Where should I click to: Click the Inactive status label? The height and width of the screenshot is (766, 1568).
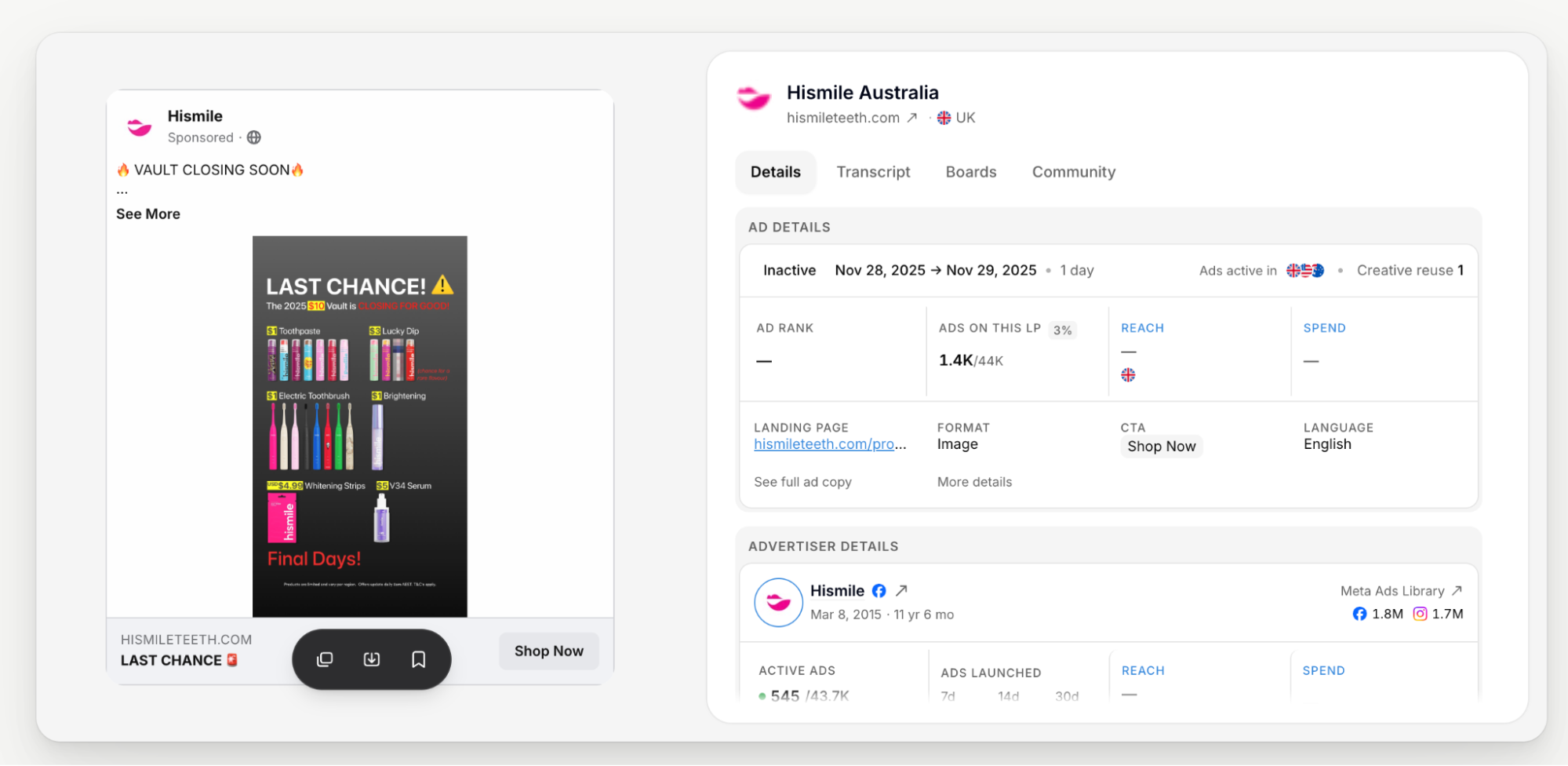pos(789,271)
